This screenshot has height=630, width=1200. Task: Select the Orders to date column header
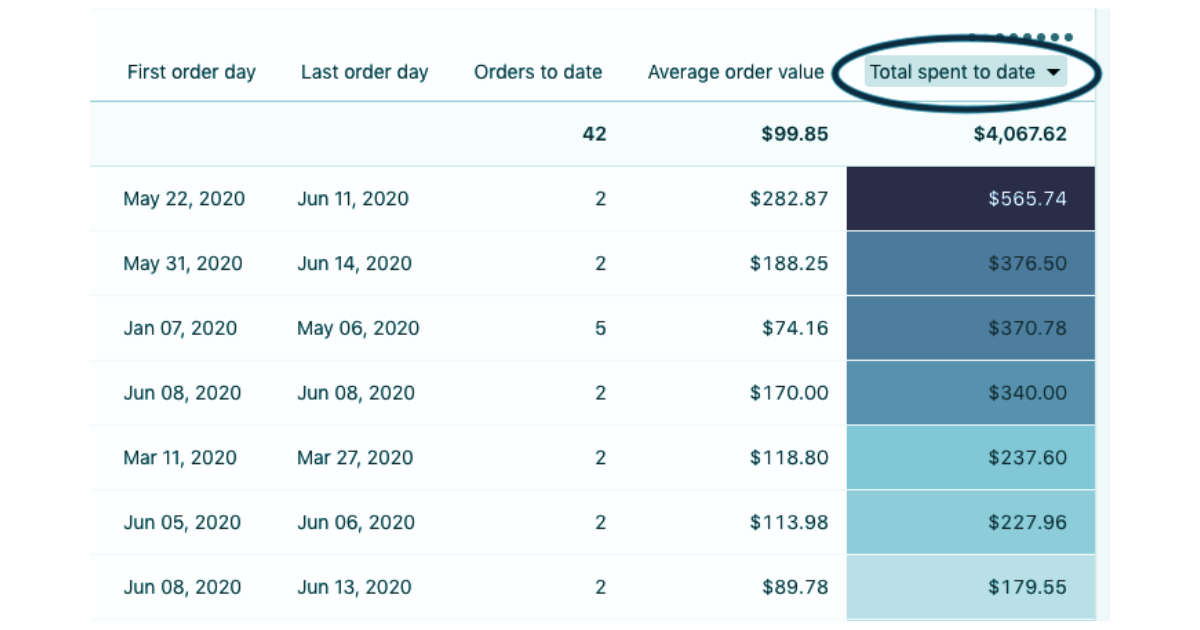pyautogui.click(x=538, y=72)
